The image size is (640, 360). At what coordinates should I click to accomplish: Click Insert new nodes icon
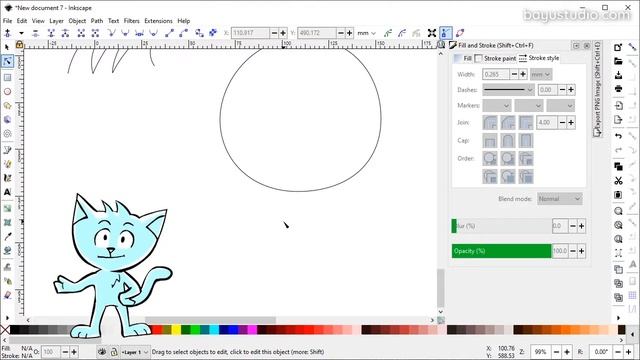point(8,33)
